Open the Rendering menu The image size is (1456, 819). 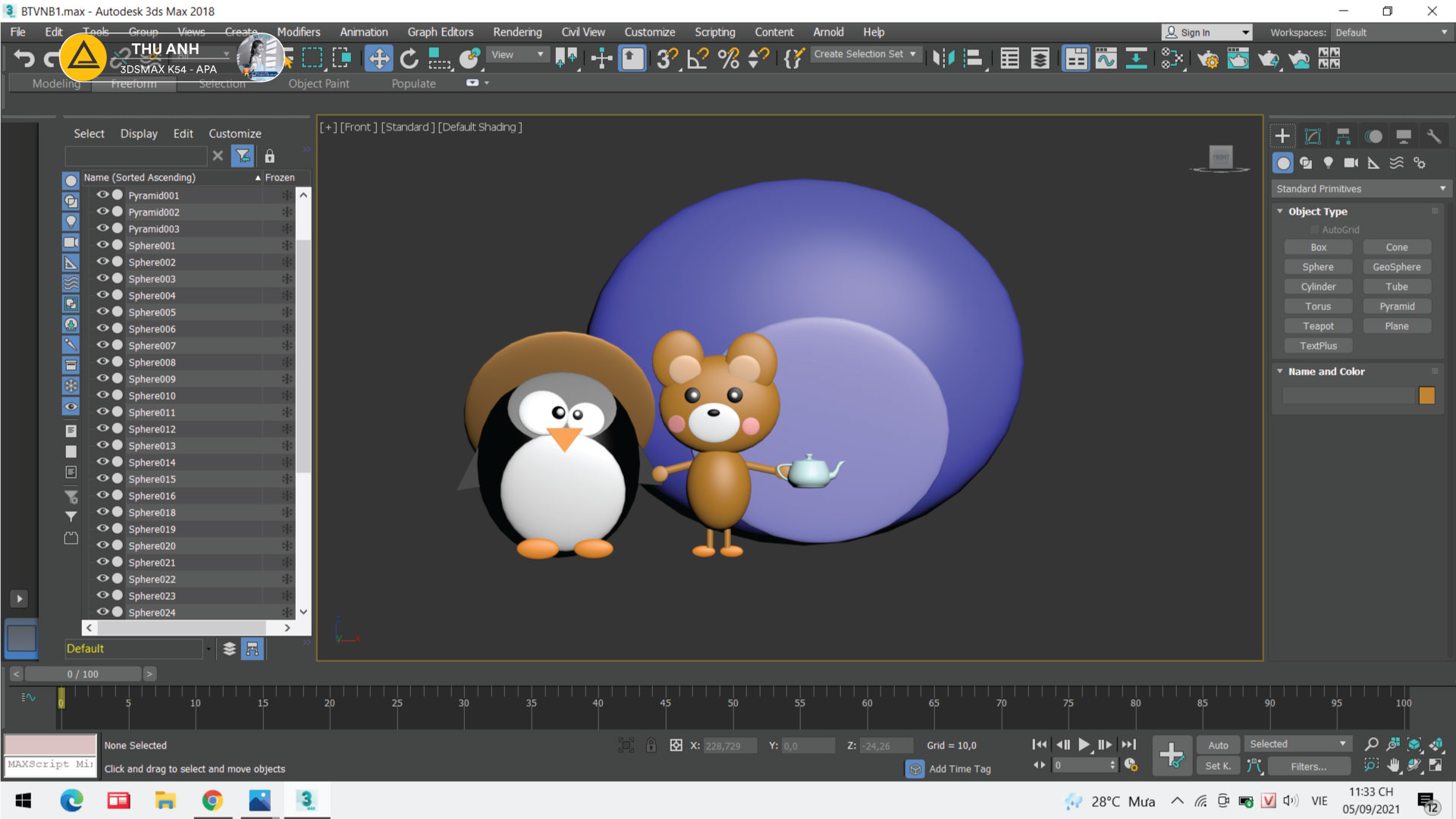click(517, 32)
